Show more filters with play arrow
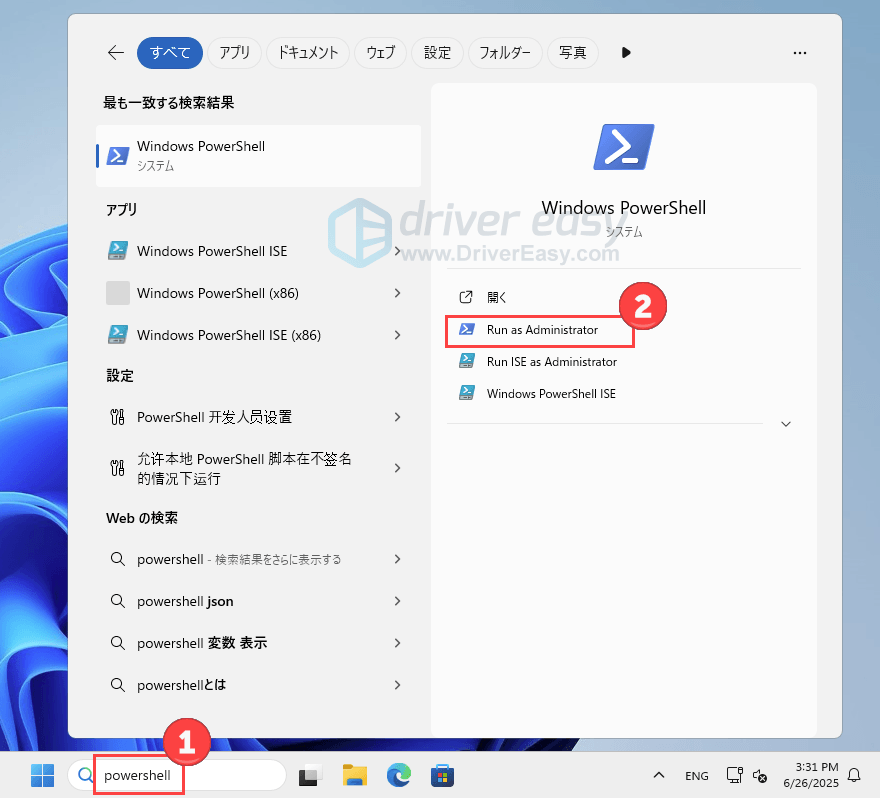The width and height of the screenshot is (880, 798). pos(626,53)
